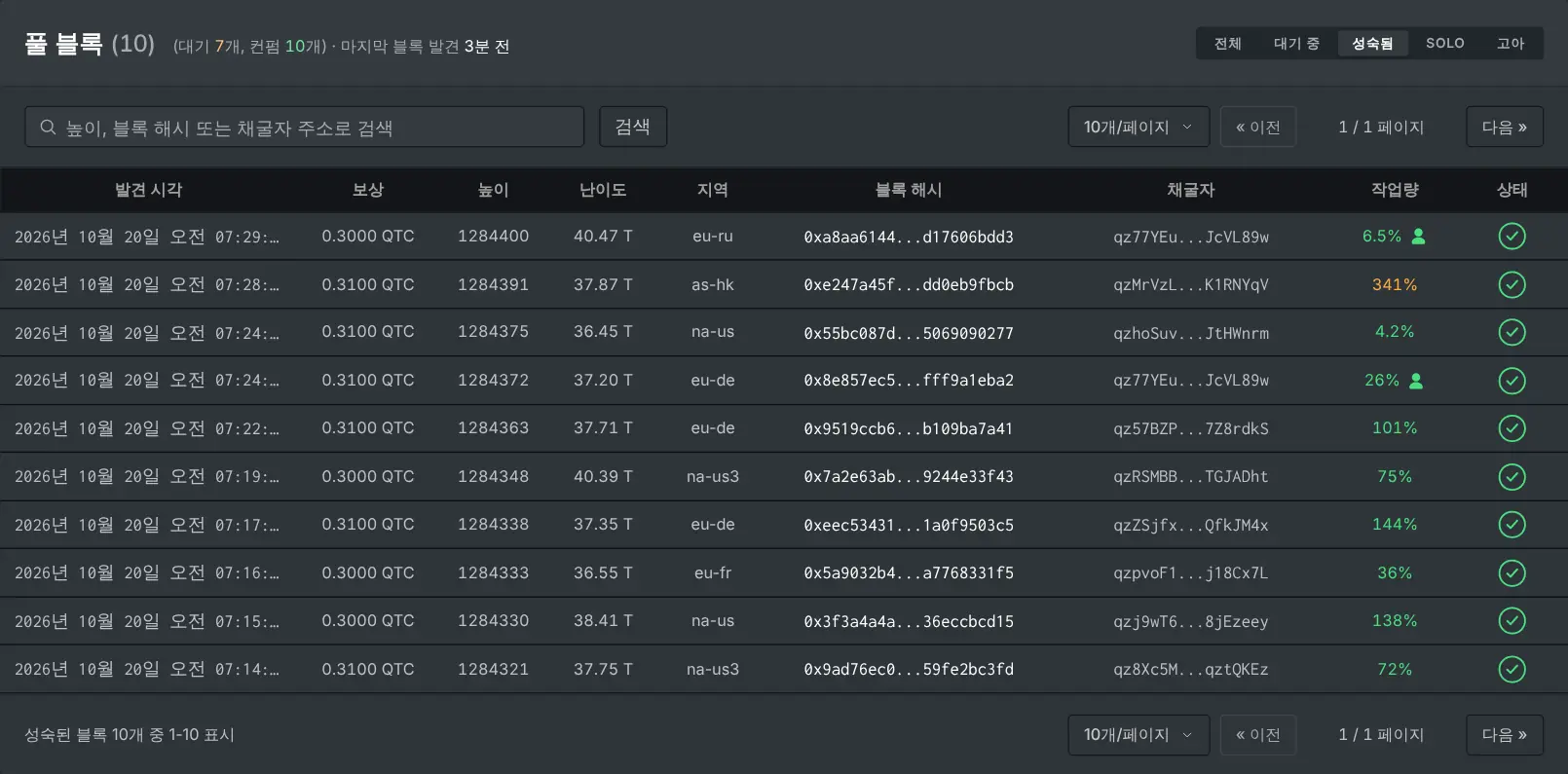Show SOLO blocks tab

[x=1445, y=44]
